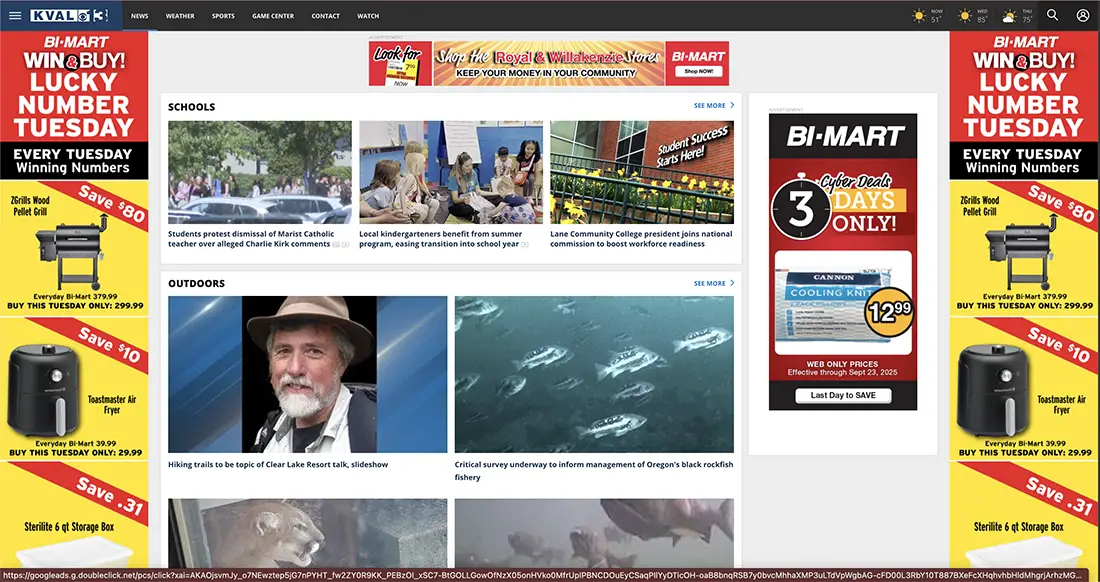The width and height of the screenshot is (1100, 582).
Task: Expand Schools section chevron arrow
Action: click(732, 105)
